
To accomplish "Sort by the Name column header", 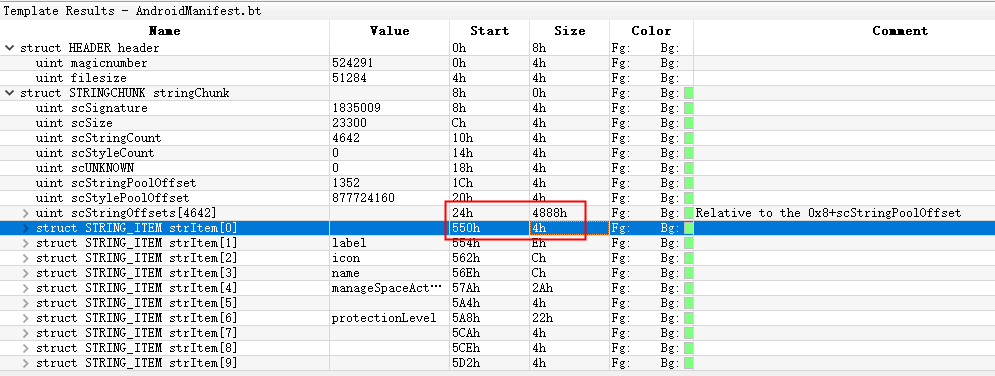I will (164, 30).
